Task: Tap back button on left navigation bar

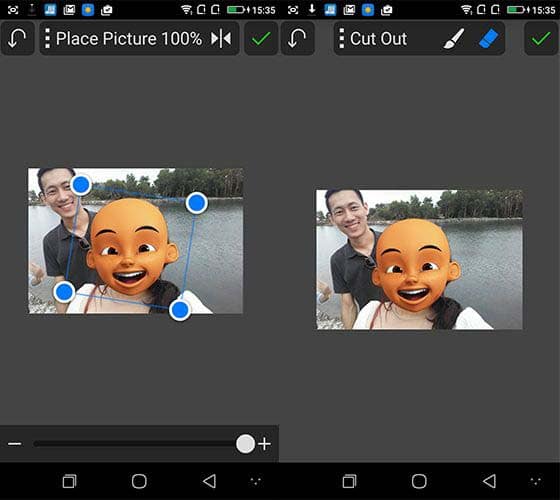Action: [x=209, y=481]
